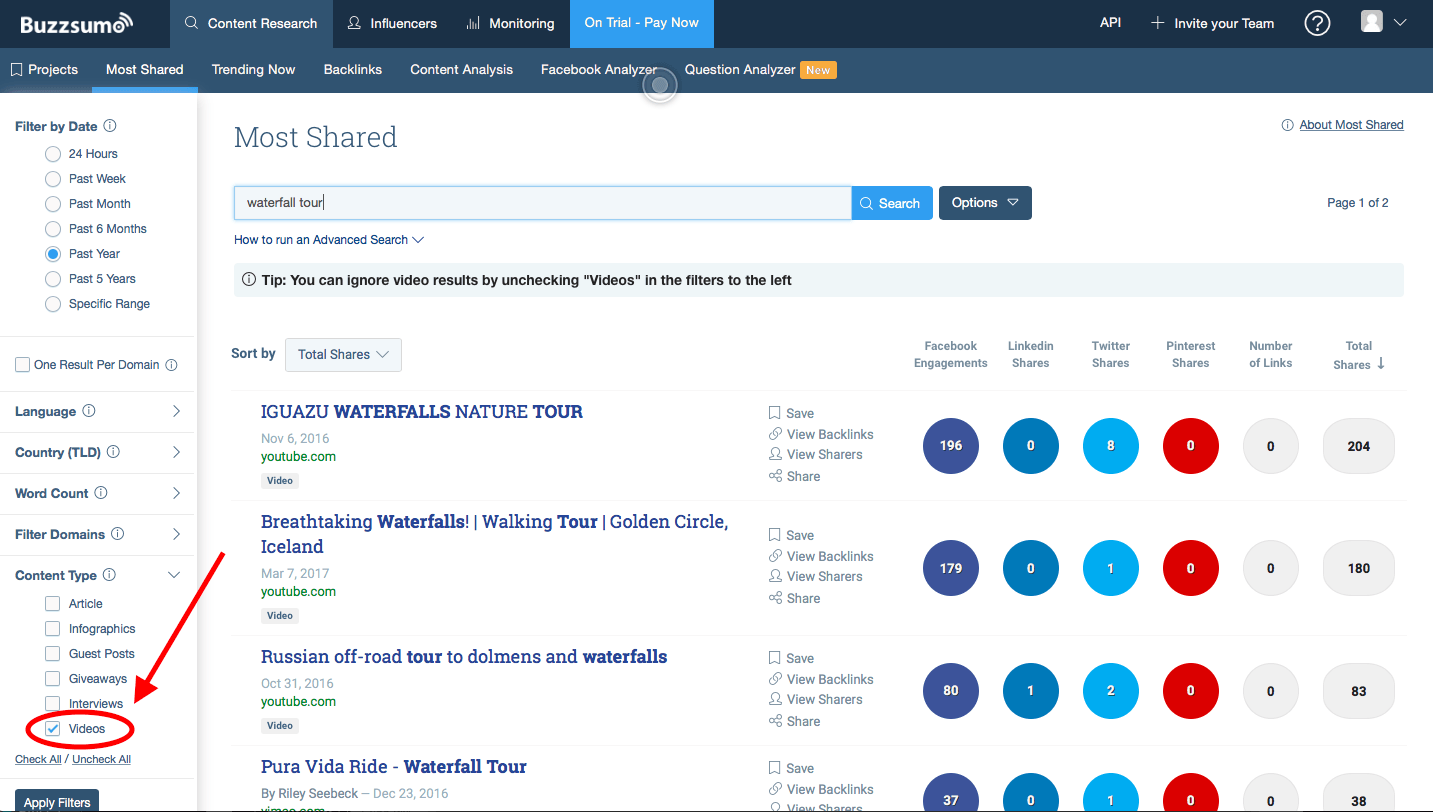This screenshot has width=1433, height=812.
Task: Click into the waterfall tour search field
Action: coord(542,203)
